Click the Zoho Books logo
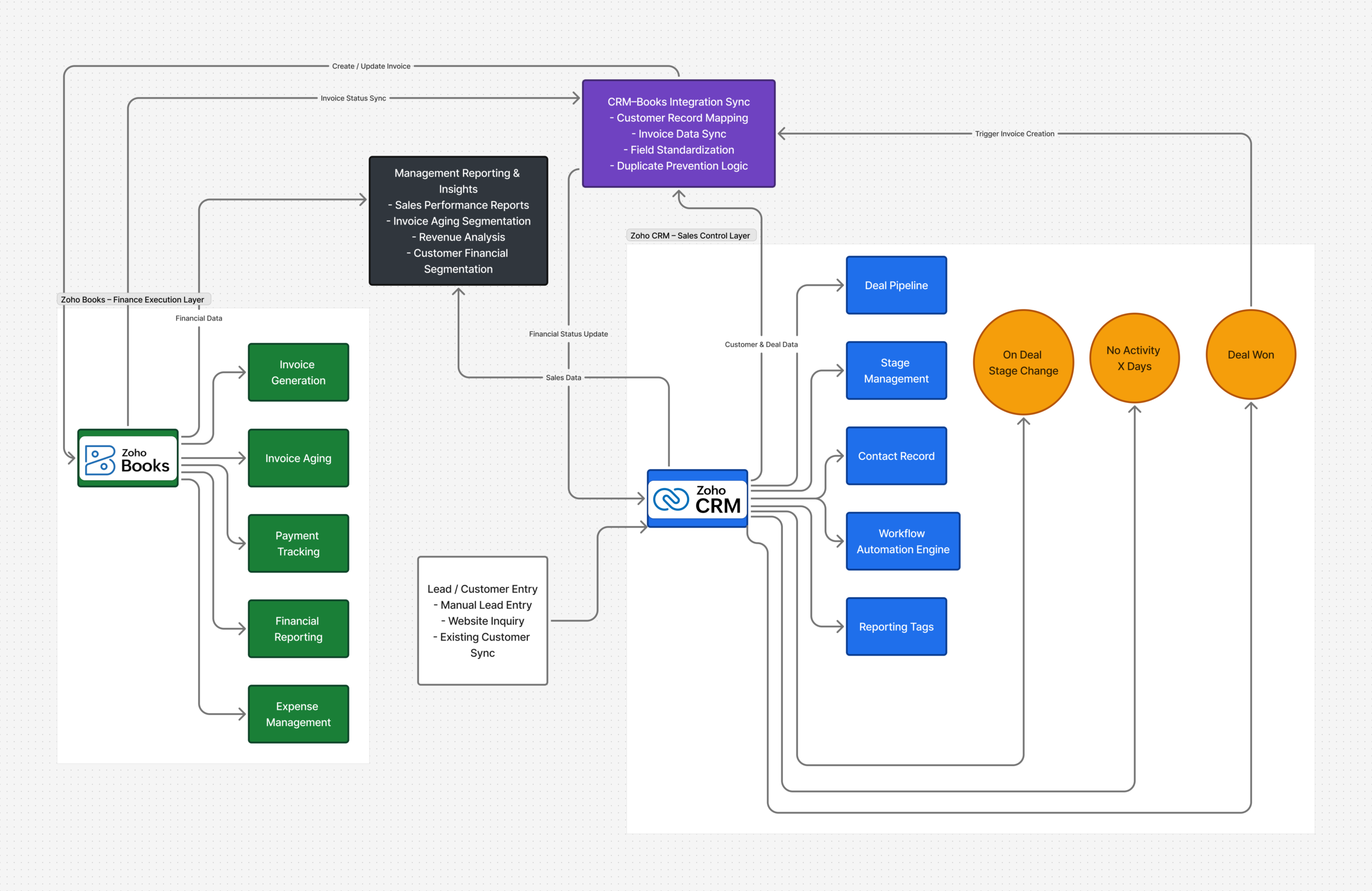 click(128, 457)
